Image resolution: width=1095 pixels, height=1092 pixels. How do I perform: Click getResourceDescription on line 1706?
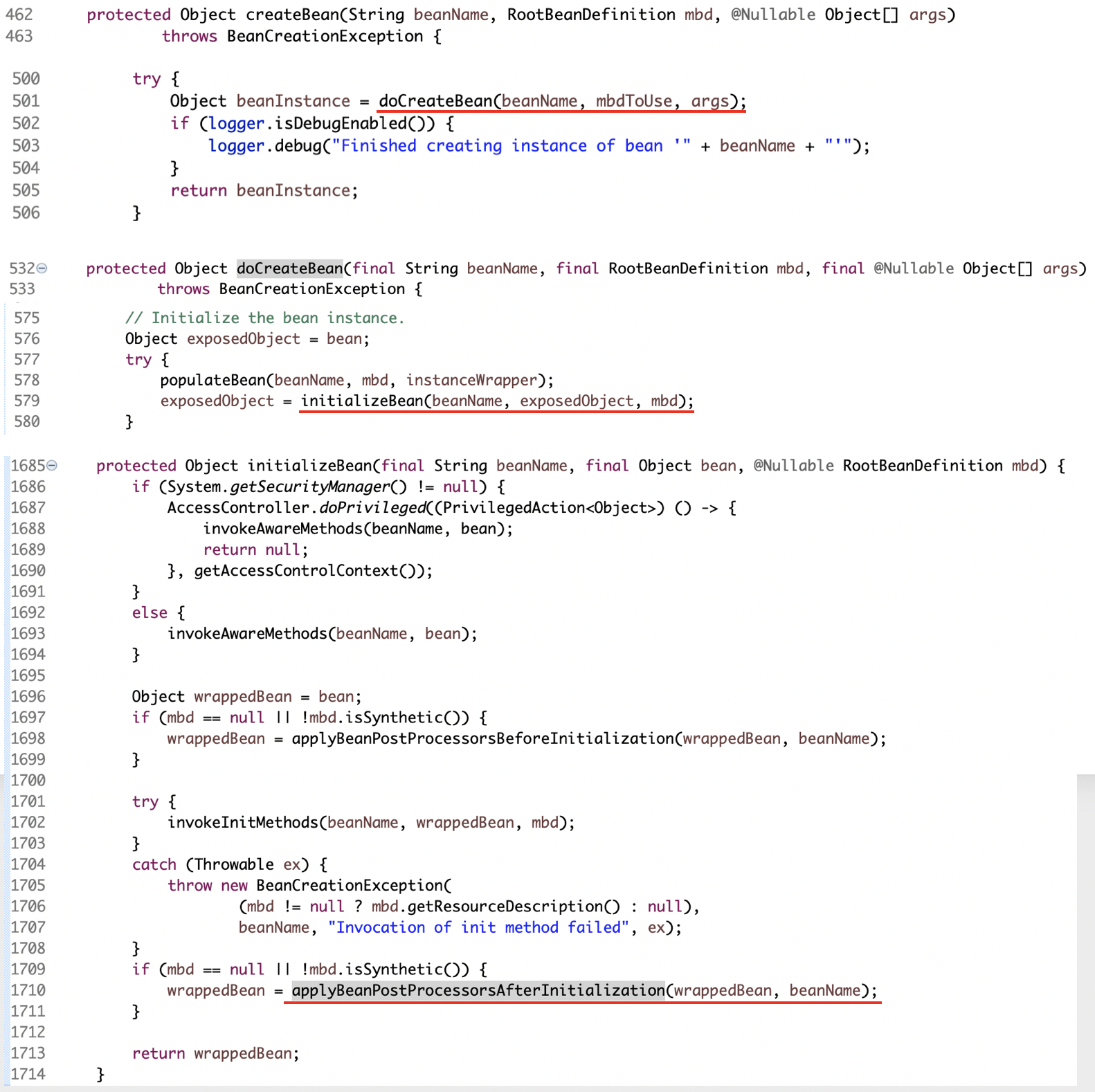(x=506, y=907)
